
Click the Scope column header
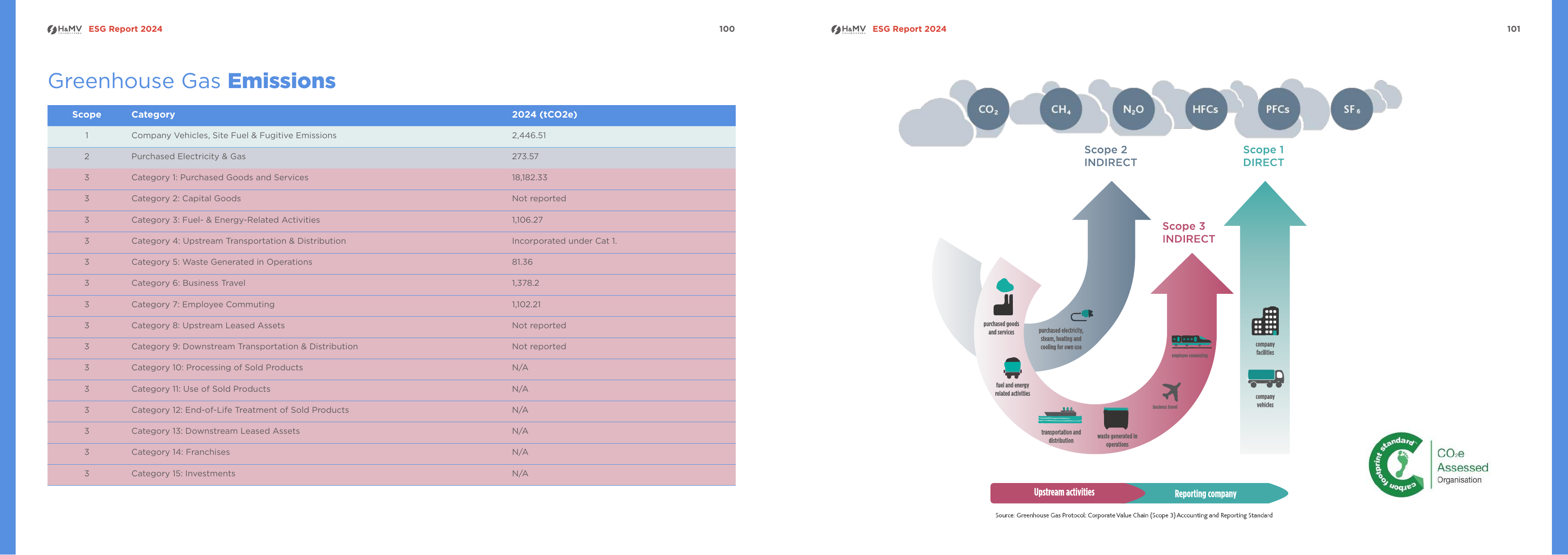tap(86, 114)
